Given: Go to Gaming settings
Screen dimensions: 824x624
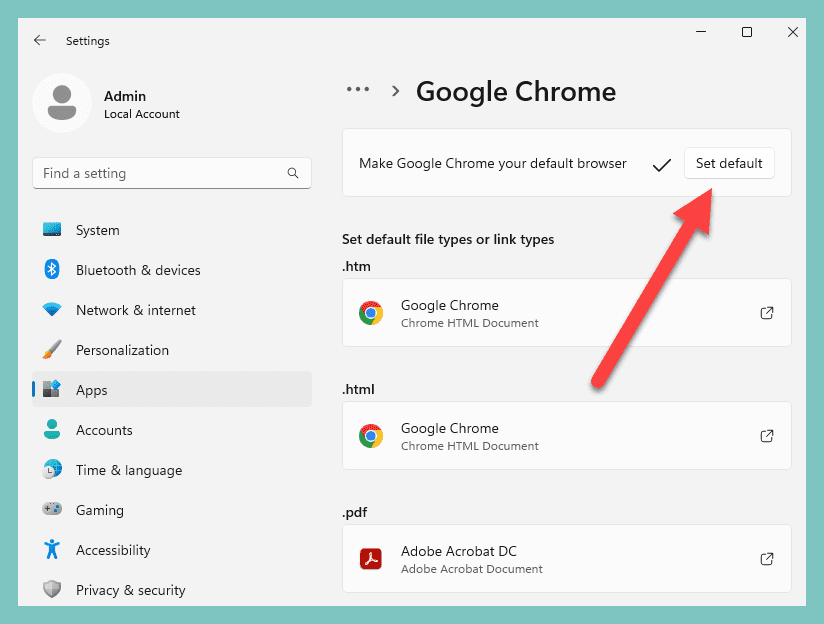Looking at the screenshot, I should pyautogui.click(x=172, y=510).
